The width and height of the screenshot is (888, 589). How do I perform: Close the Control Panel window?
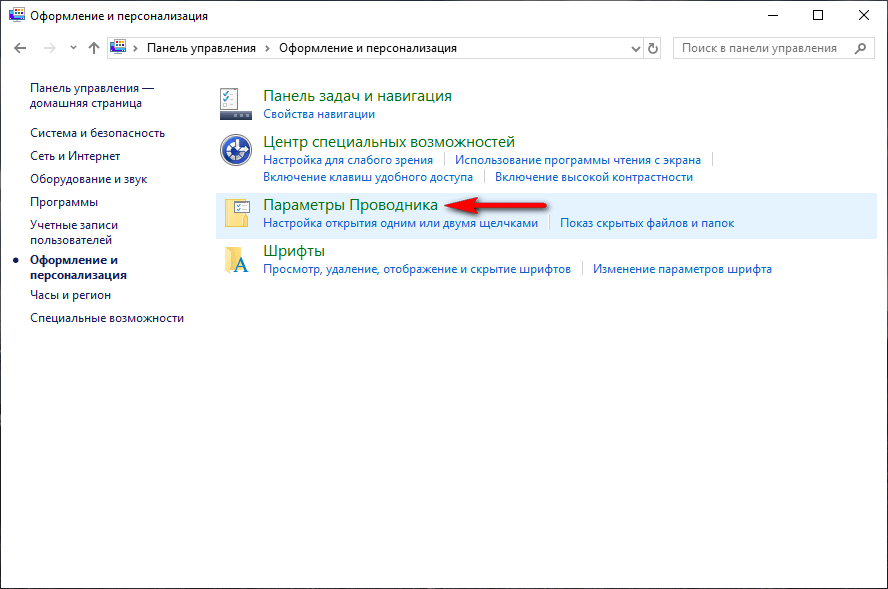tap(864, 15)
